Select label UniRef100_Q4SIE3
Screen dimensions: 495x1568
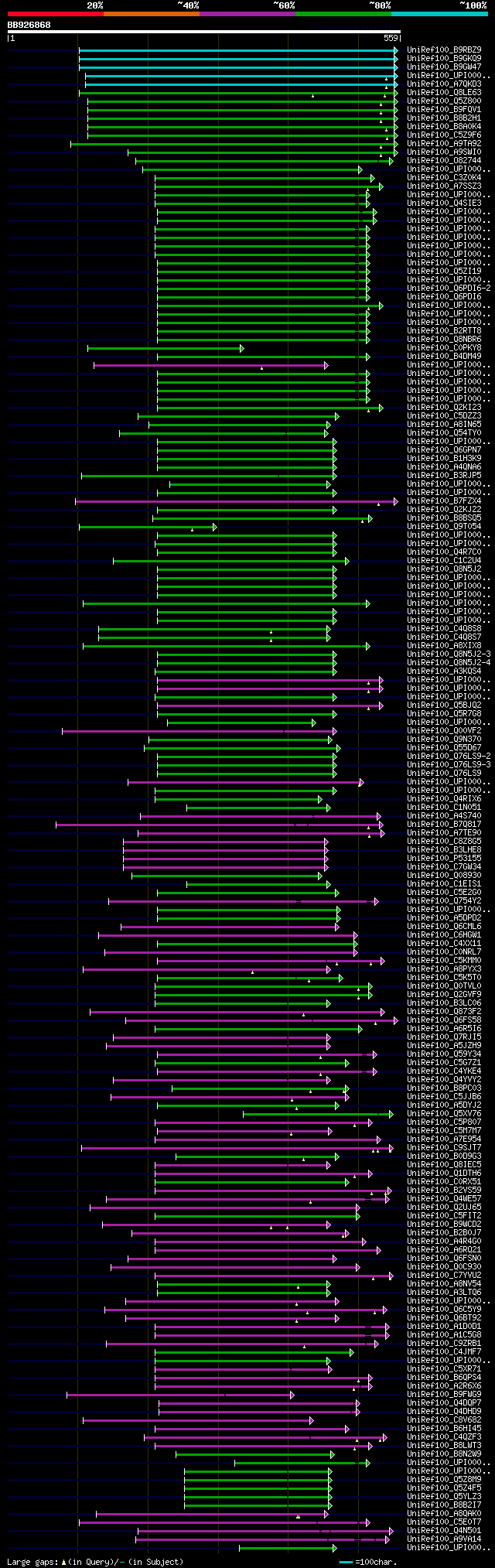[444, 203]
